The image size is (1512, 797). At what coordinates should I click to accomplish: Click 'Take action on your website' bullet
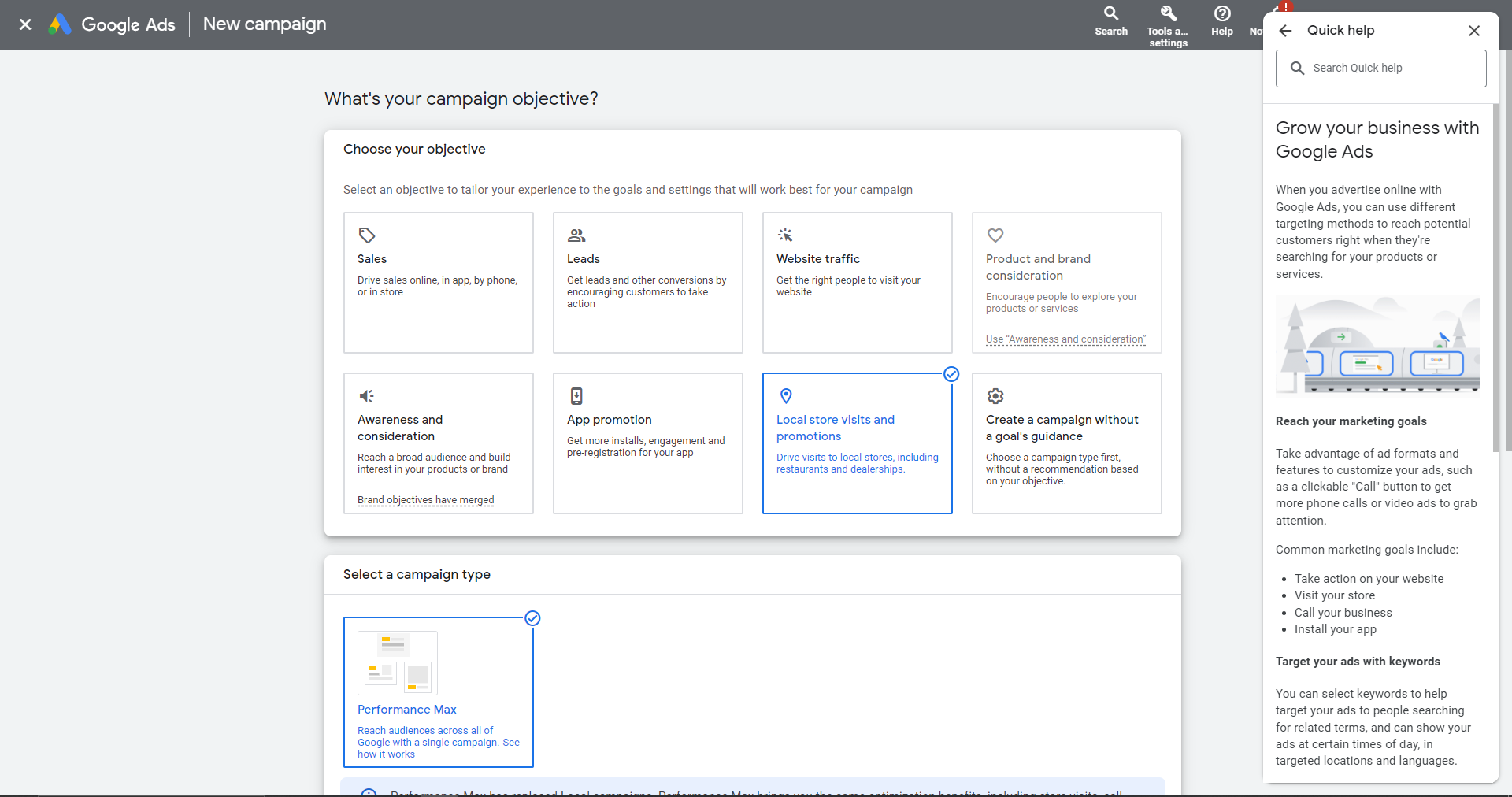(1369, 579)
